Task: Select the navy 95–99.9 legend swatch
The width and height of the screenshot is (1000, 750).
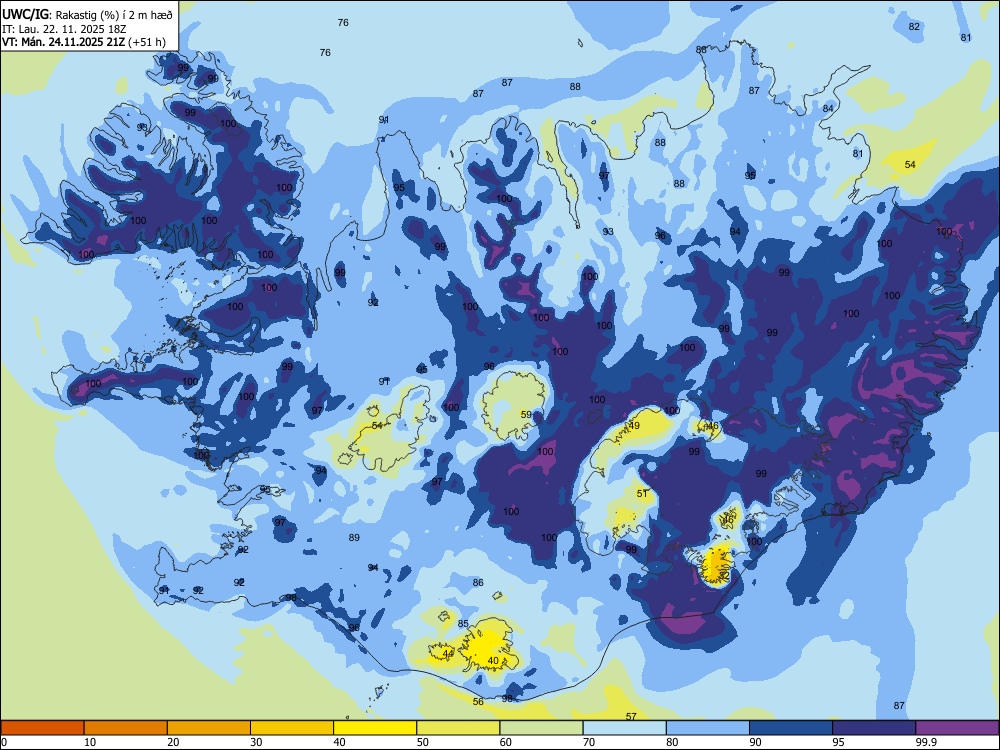Action: 874,728
